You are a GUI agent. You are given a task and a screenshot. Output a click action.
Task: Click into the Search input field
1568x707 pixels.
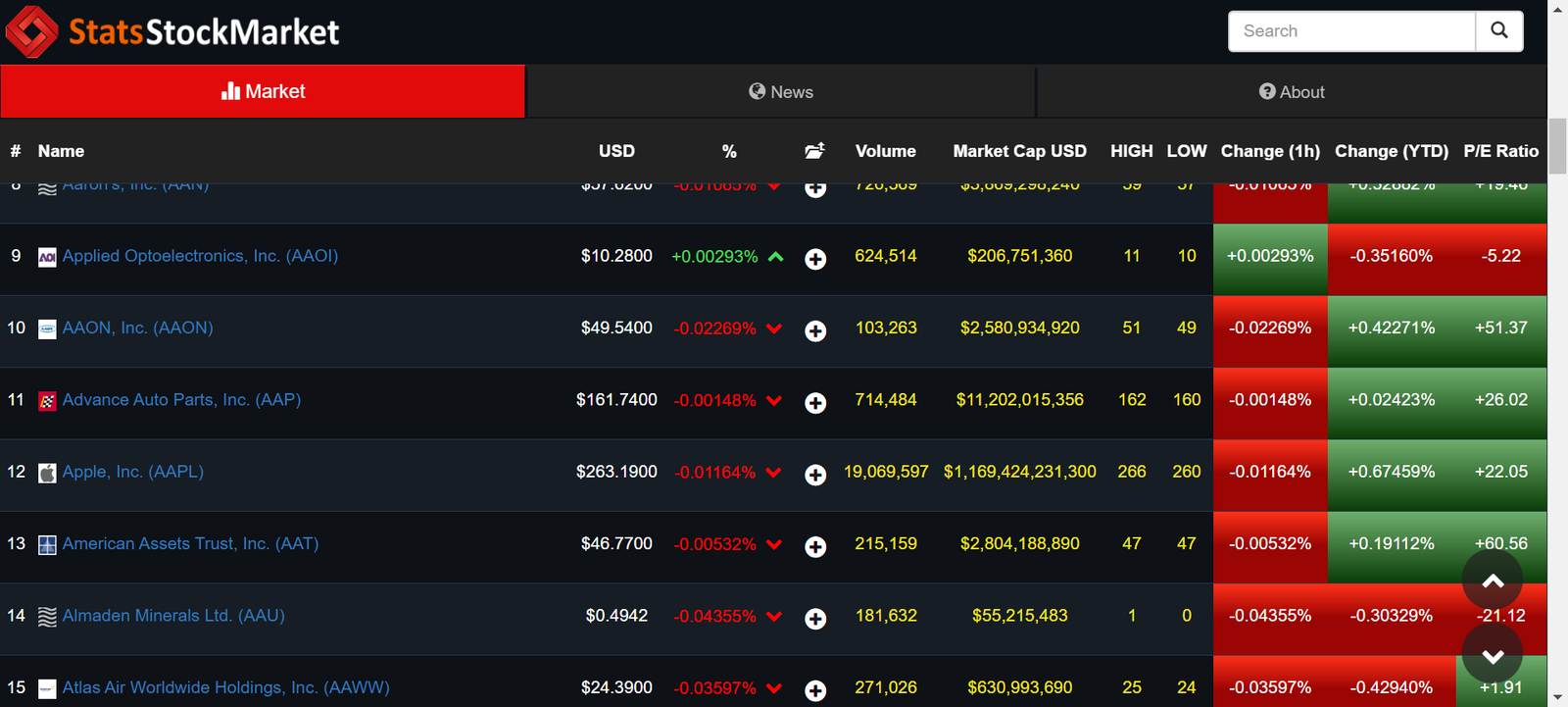(x=1351, y=31)
